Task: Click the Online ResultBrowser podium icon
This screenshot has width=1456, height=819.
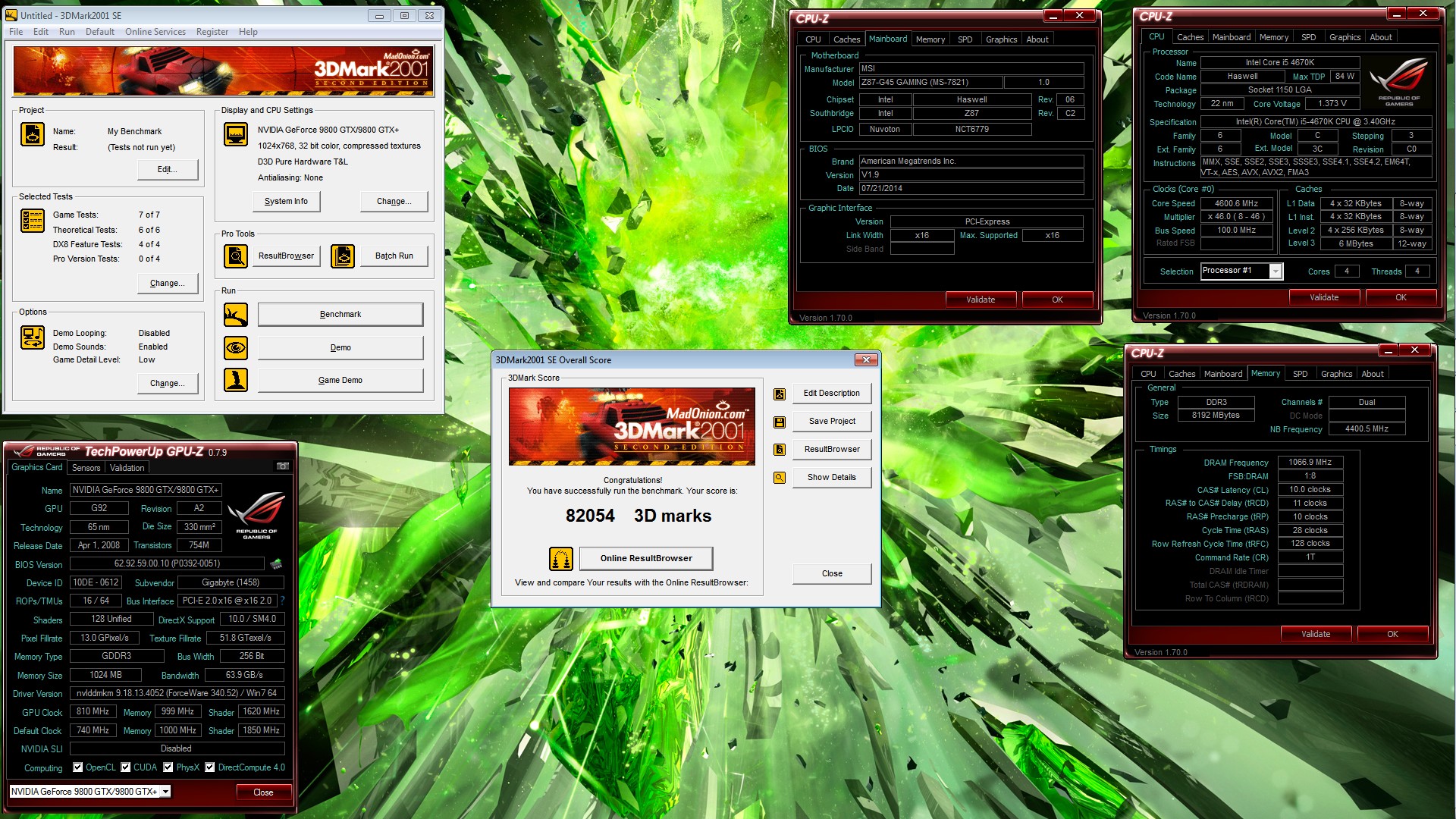Action: (x=561, y=559)
